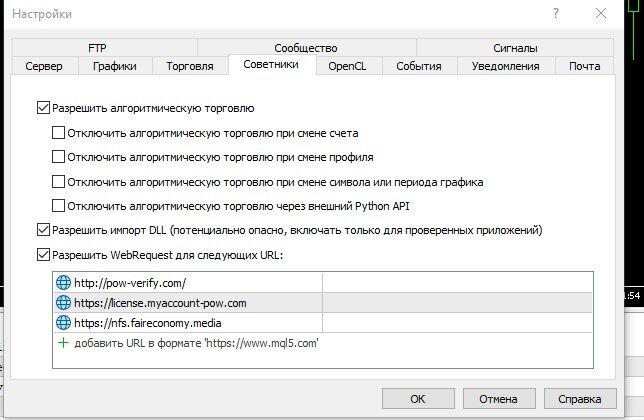Click the question mark help icon
Image resolution: width=644 pixels, height=420 pixels.
[x=556, y=14]
